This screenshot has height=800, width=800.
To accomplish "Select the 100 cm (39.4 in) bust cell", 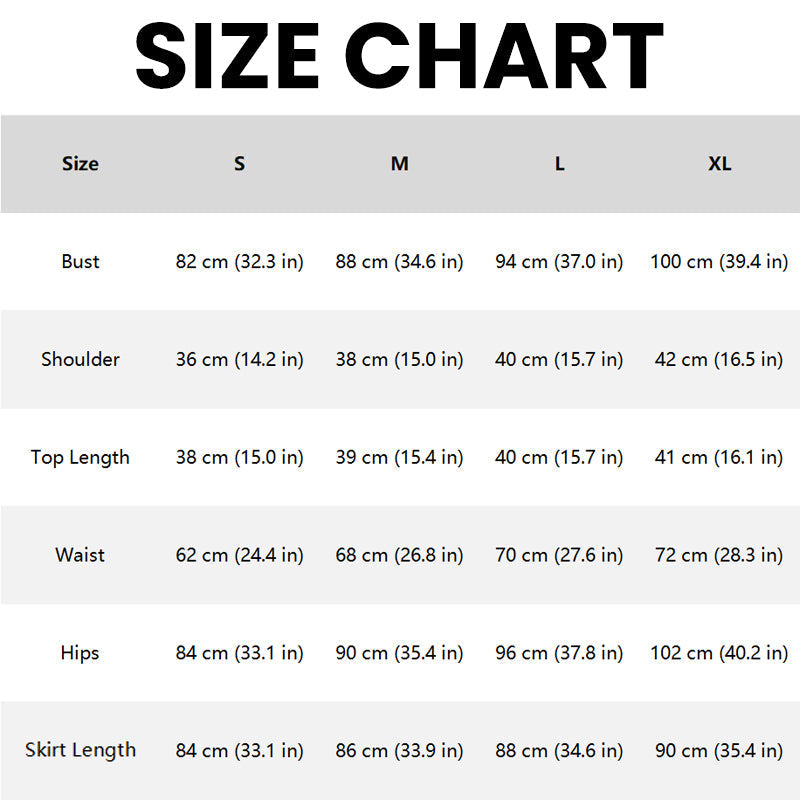I will tap(719, 262).
